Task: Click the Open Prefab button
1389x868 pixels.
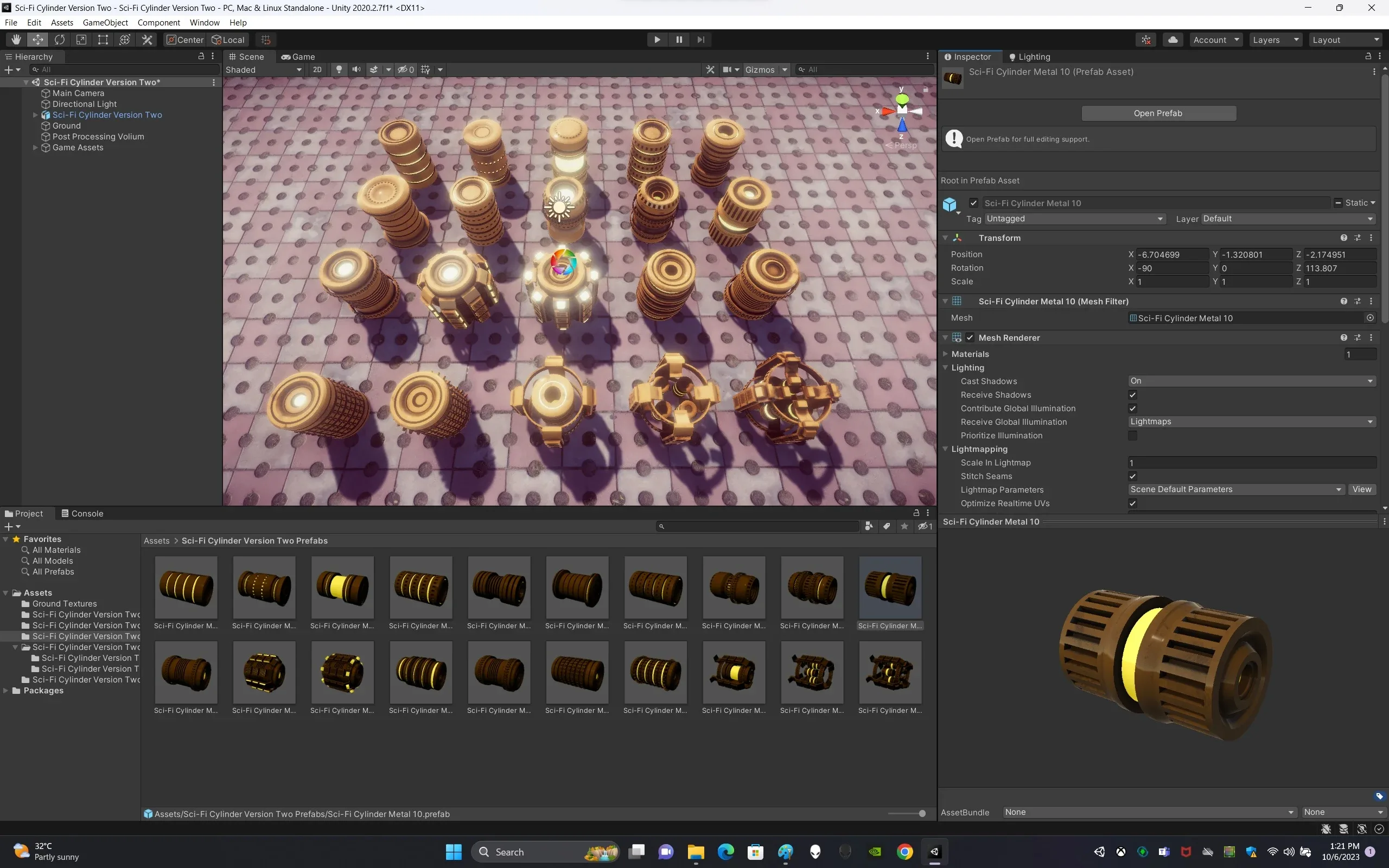Action: click(x=1158, y=113)
